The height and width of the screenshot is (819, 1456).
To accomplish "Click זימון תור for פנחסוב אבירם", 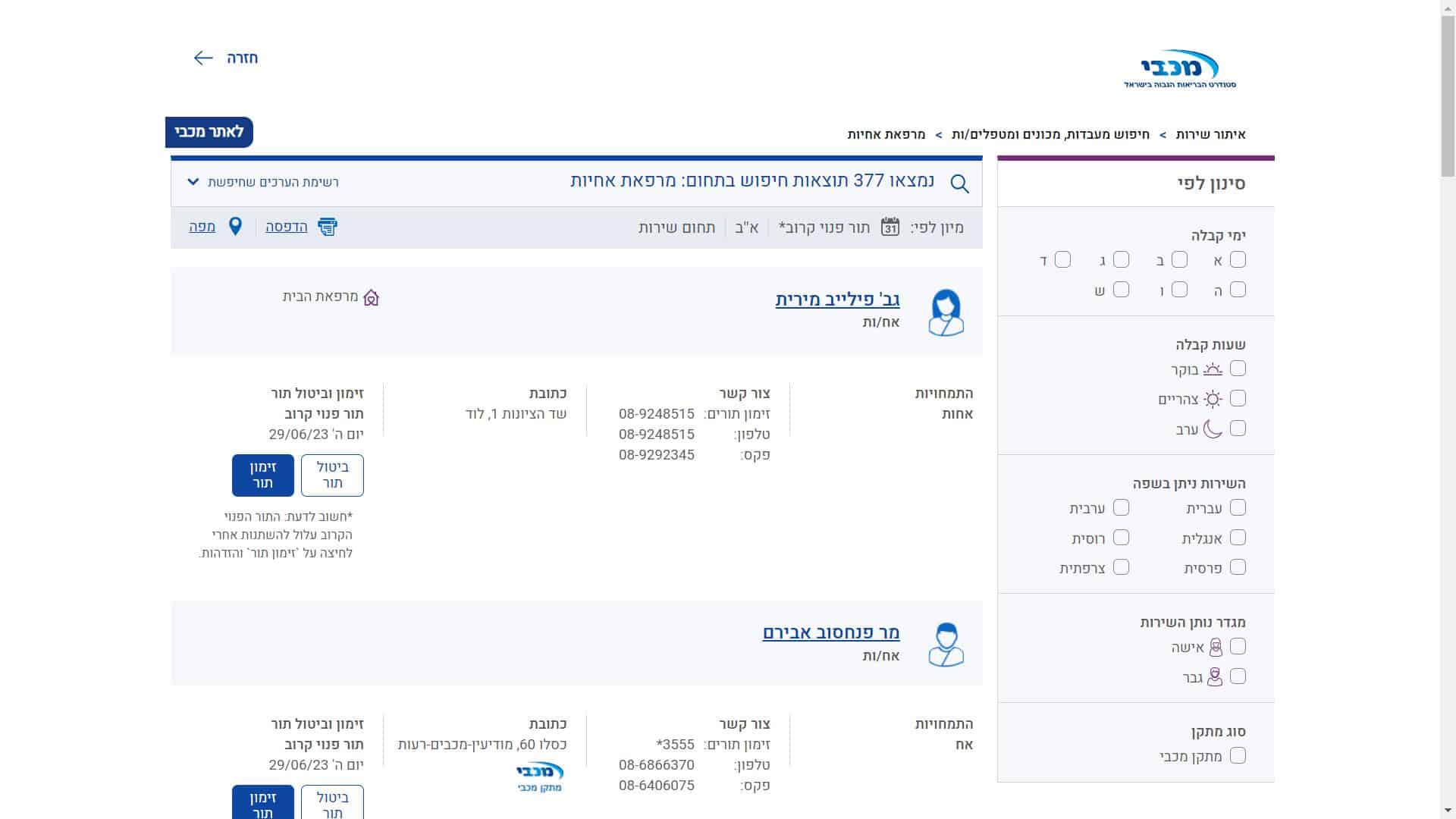I will point(263,802).
